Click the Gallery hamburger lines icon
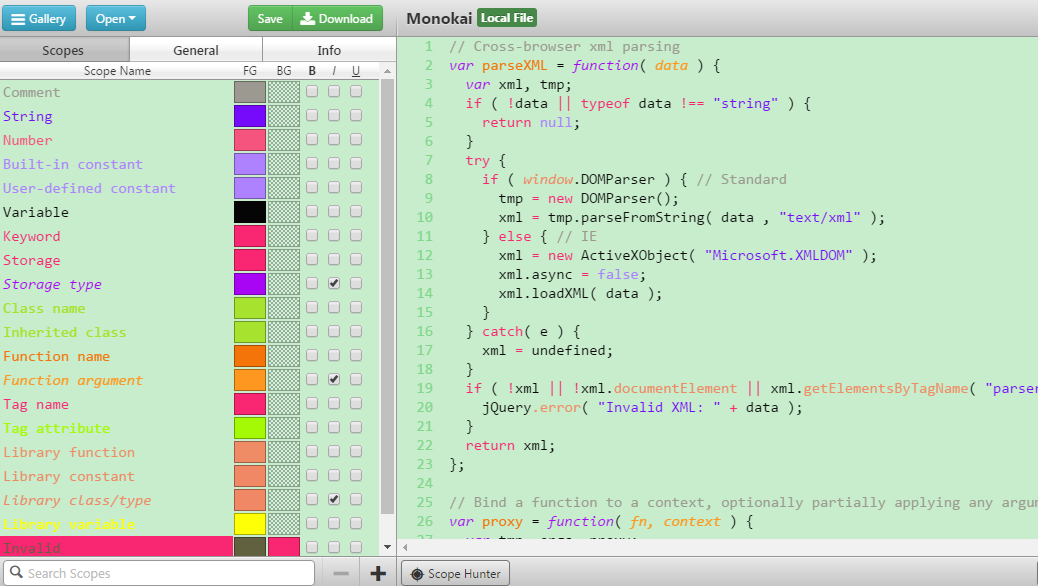 pos(19,19)
